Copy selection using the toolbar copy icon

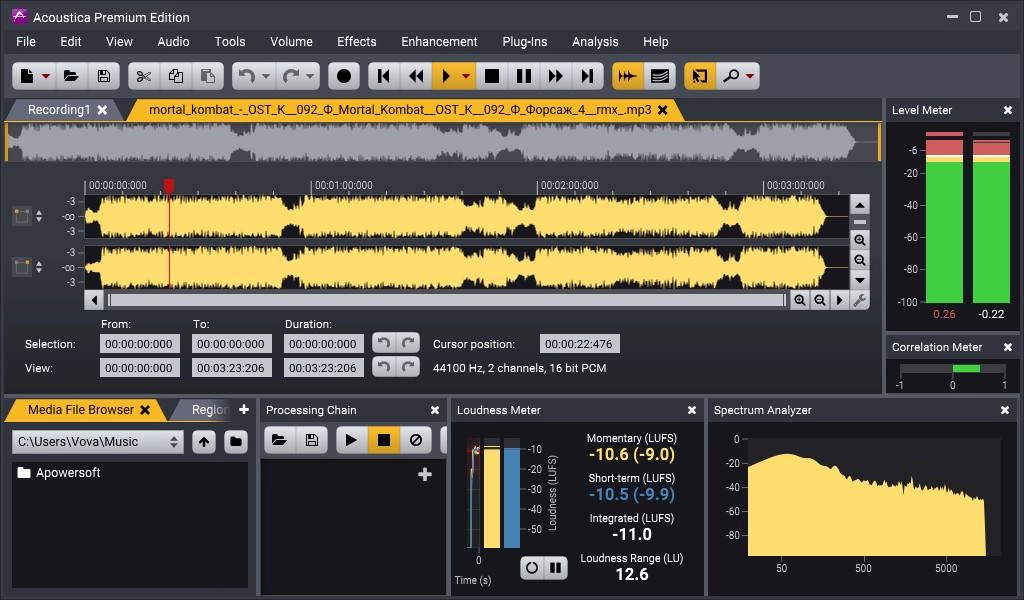[x=176, y=76]
